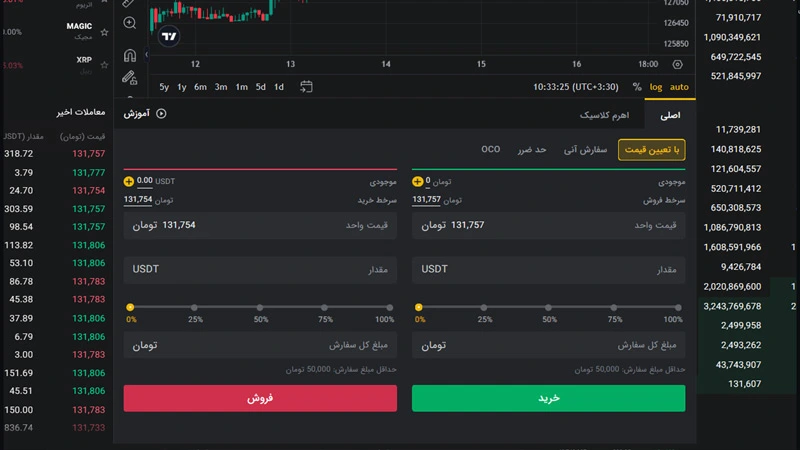Image resolution: width=800 pixels, height=450 pixels.
Task: Click buy total order Toman field
Action: [x=548, y=345]
